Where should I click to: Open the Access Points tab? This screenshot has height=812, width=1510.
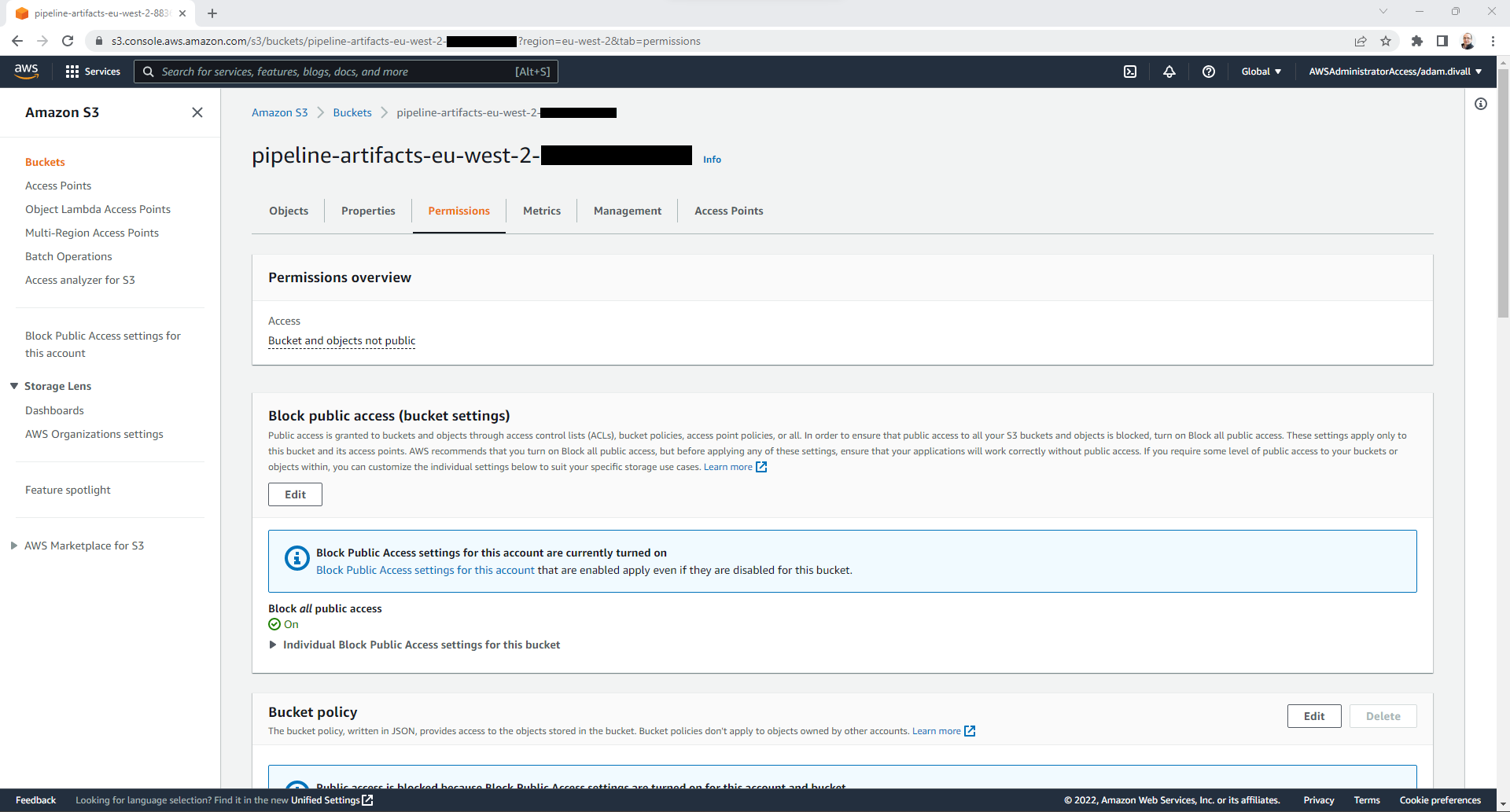729,211
